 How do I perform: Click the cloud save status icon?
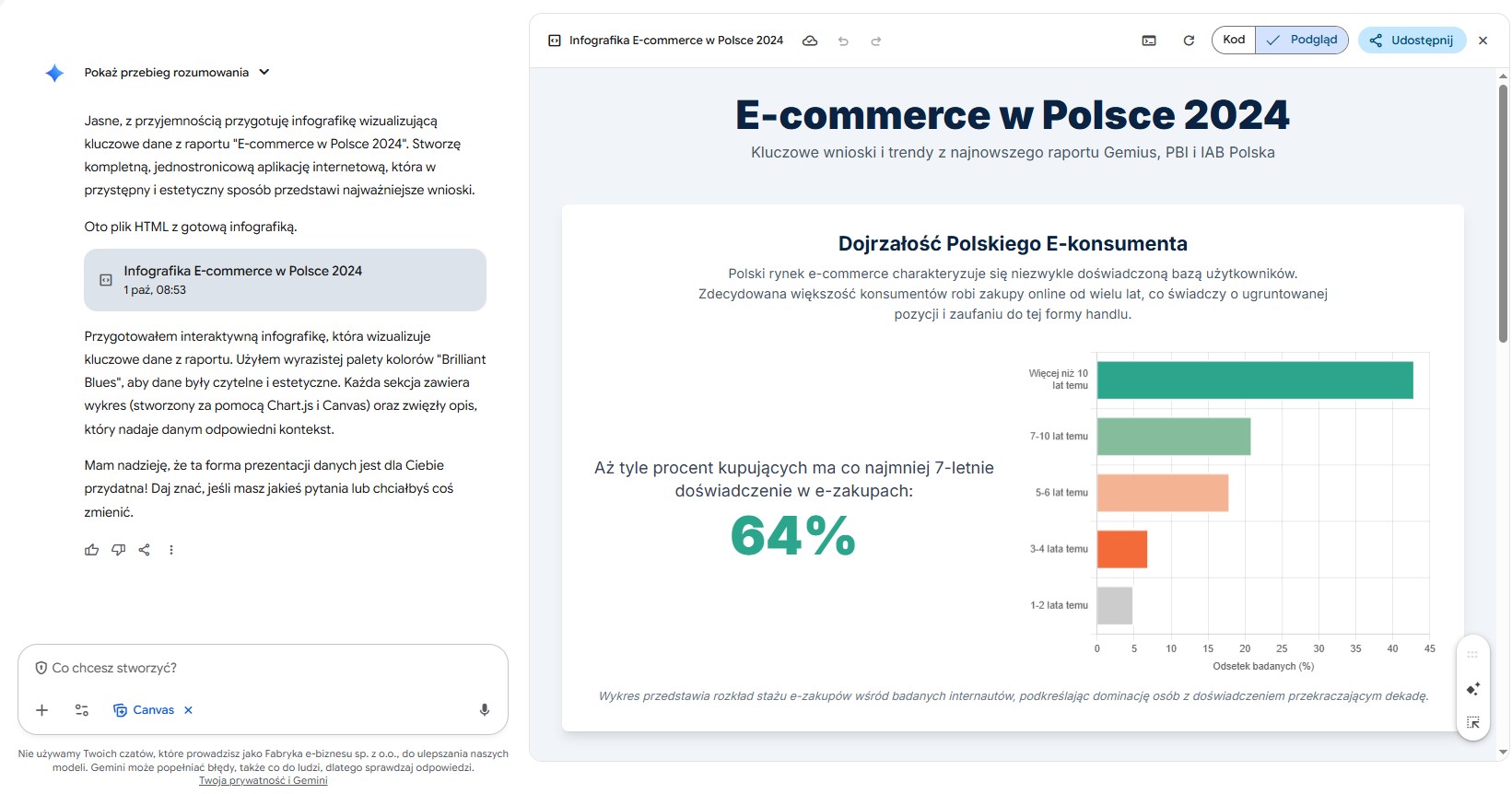click(x=810, y=41)
